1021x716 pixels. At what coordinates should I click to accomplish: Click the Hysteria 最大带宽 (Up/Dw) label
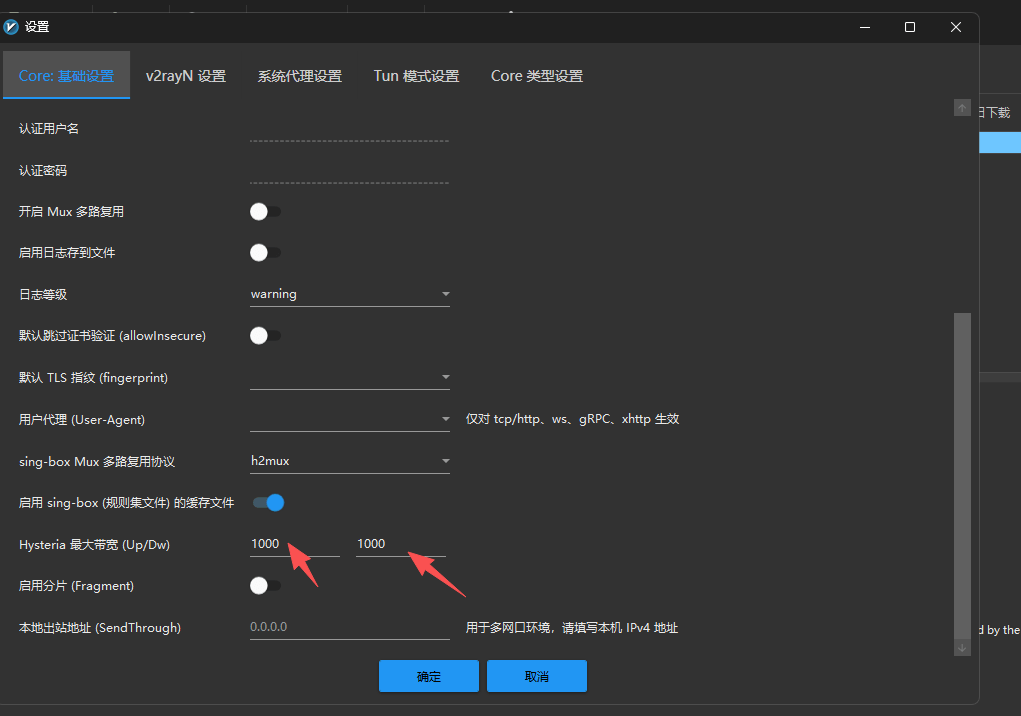(x=94, y=545)
